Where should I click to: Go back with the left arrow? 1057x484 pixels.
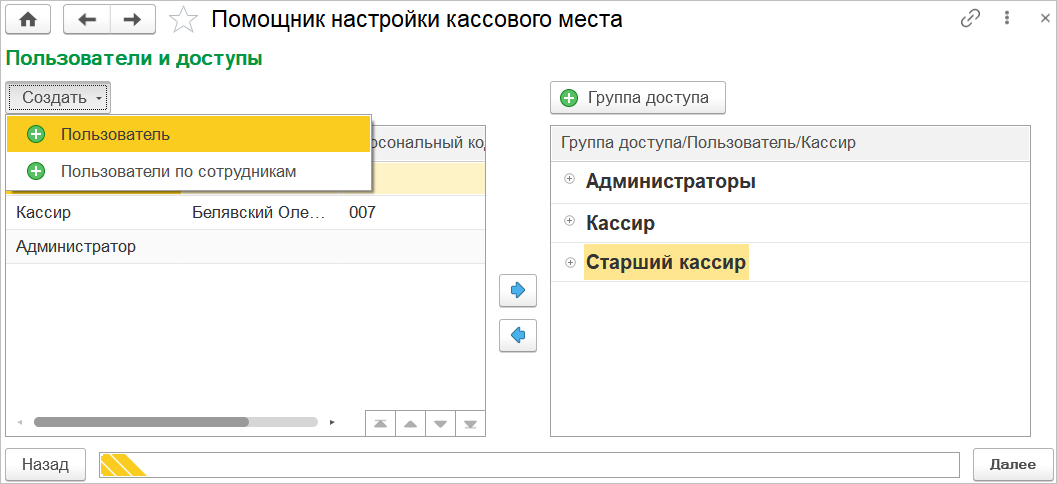(x=86, y=19)
